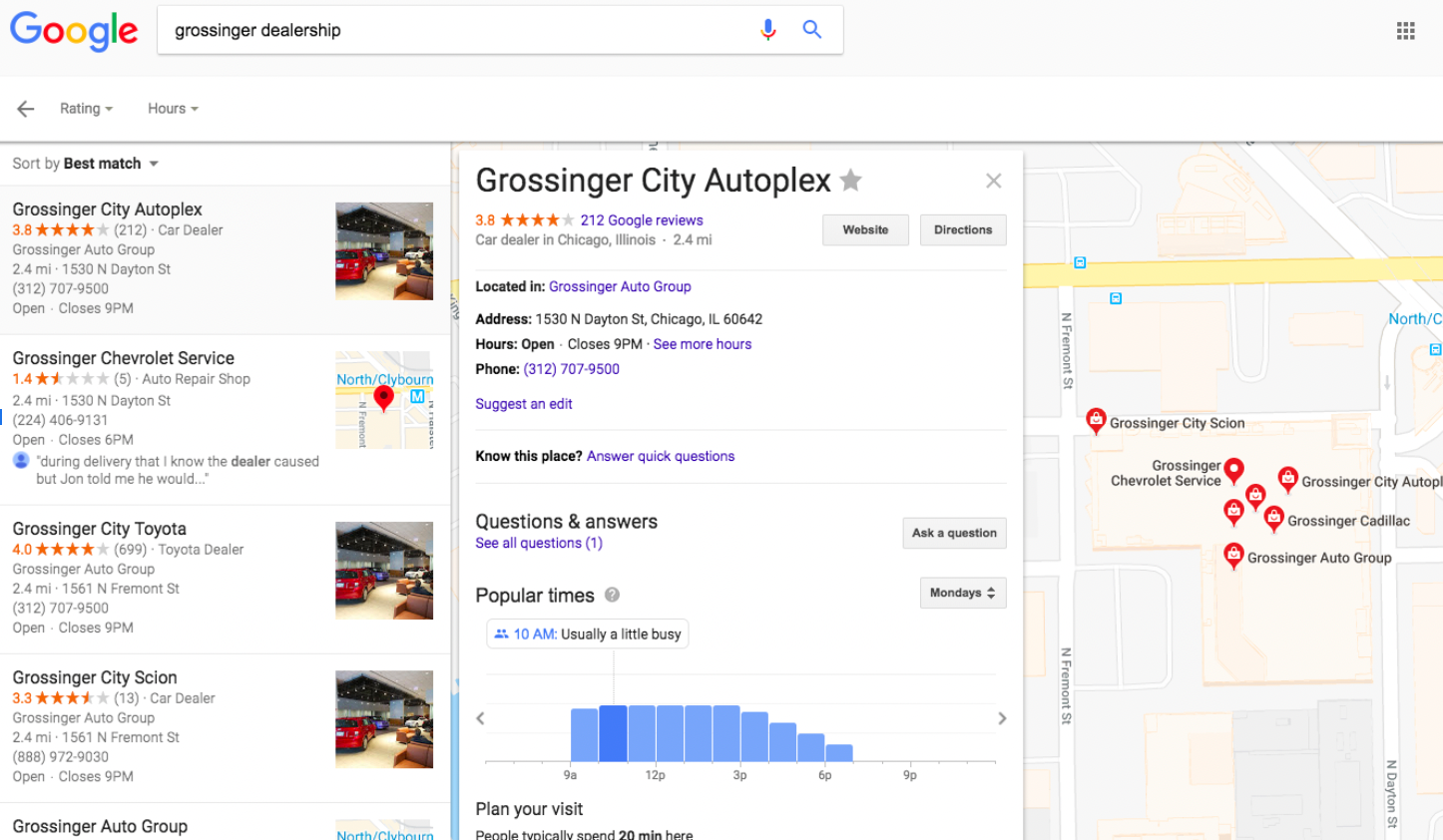Click the right arrow on the Popular times chart
This screenshot has height=840, width=1443.
click(1002, 718)
